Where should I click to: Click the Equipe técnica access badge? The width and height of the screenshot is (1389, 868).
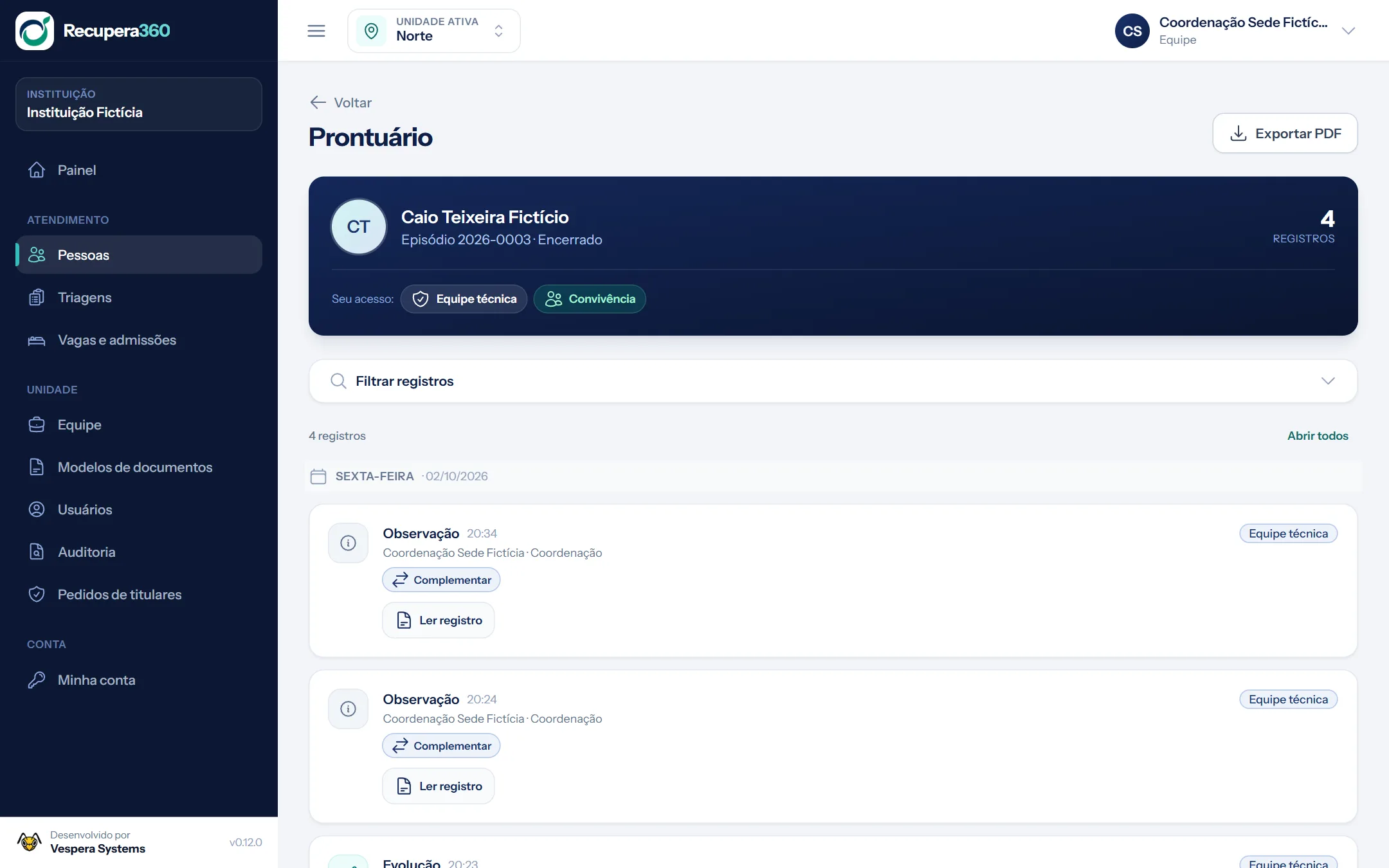pos(464,298)
